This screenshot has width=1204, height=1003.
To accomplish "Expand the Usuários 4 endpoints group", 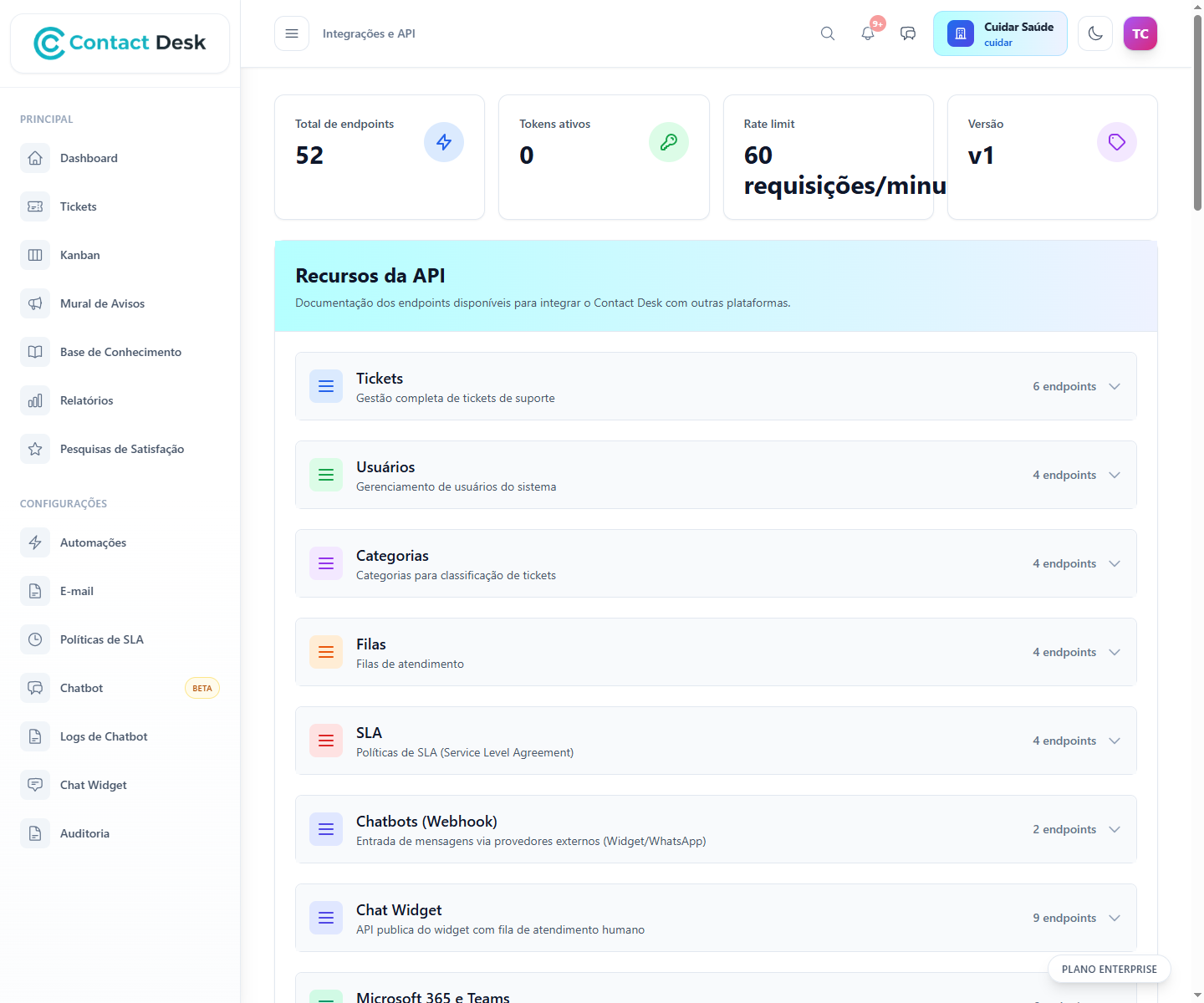I will (1115, 475).
